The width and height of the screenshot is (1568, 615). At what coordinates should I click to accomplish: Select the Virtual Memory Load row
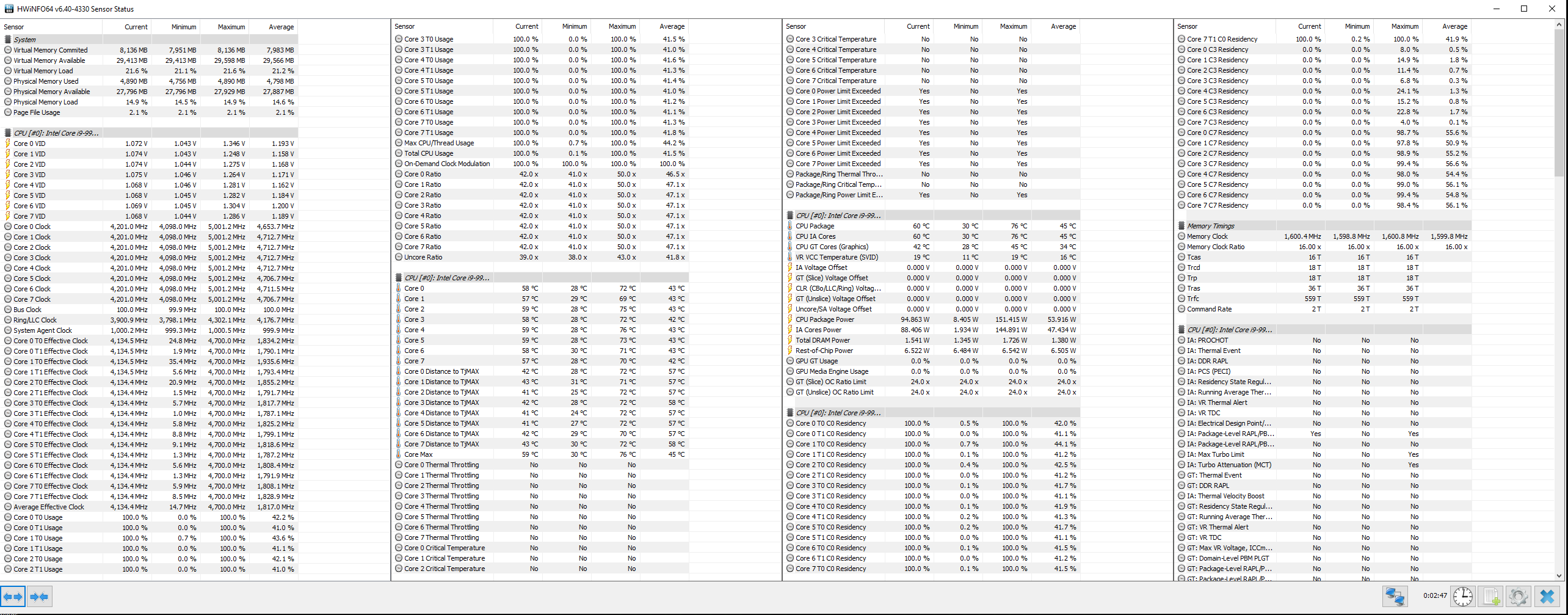pyautogui.click(x=150, y=71)
